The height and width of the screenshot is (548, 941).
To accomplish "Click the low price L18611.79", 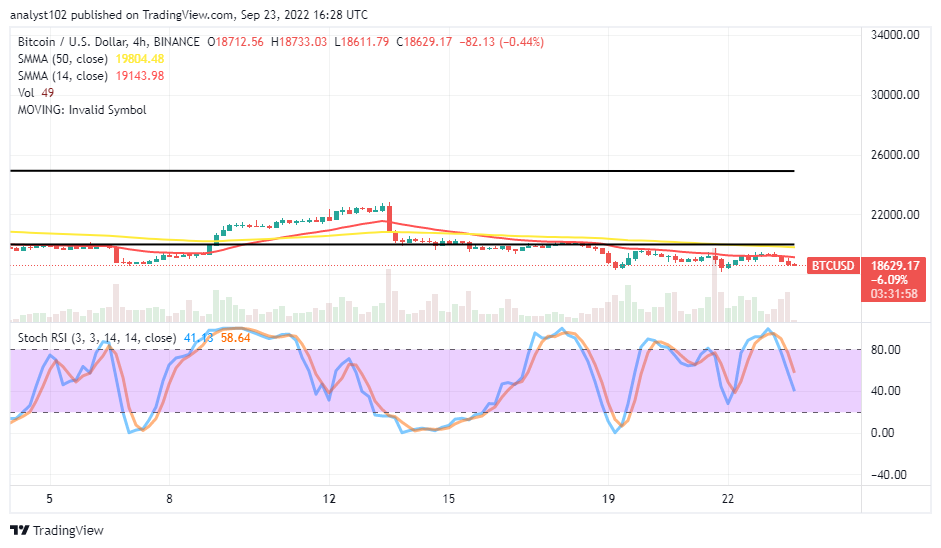I will click(361, 42).
